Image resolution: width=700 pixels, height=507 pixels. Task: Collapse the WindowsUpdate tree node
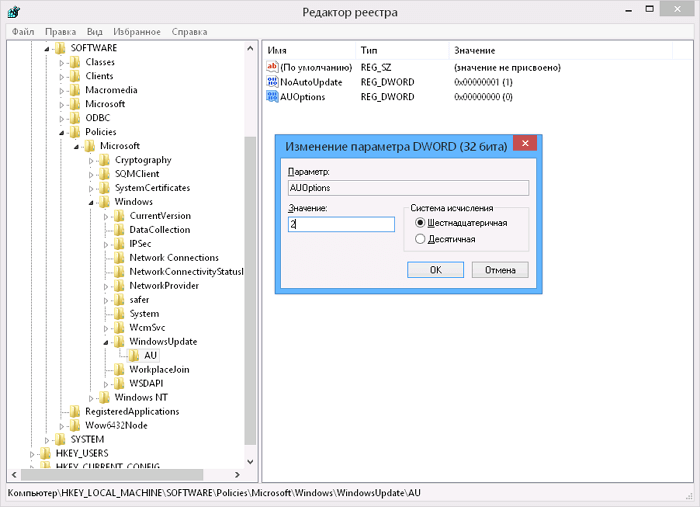point(105,342)
